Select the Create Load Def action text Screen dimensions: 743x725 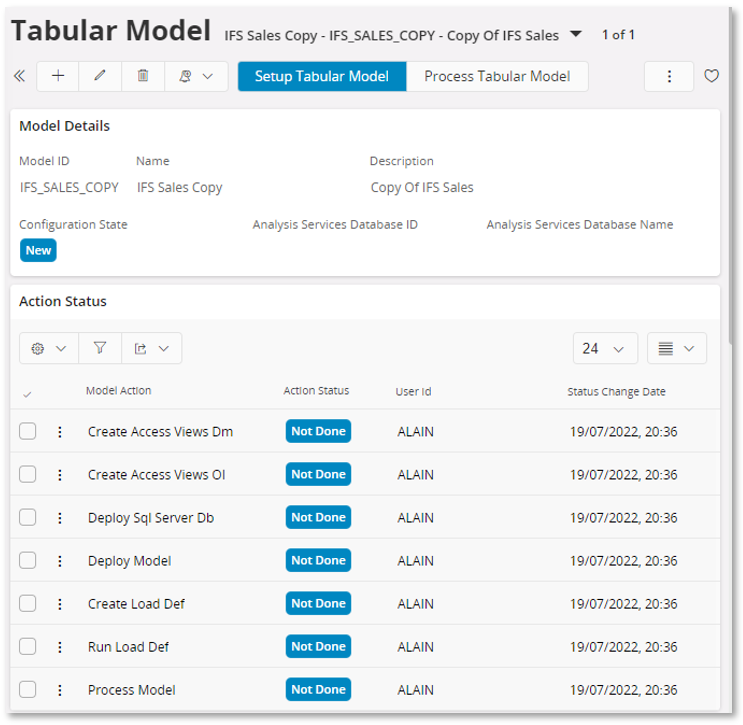click(136, 604)
